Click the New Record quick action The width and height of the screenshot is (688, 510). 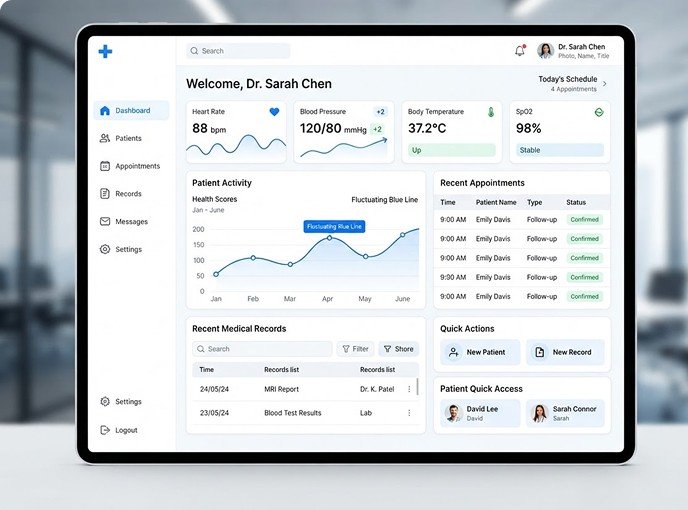pyautogui.click(x=565, y=352)
